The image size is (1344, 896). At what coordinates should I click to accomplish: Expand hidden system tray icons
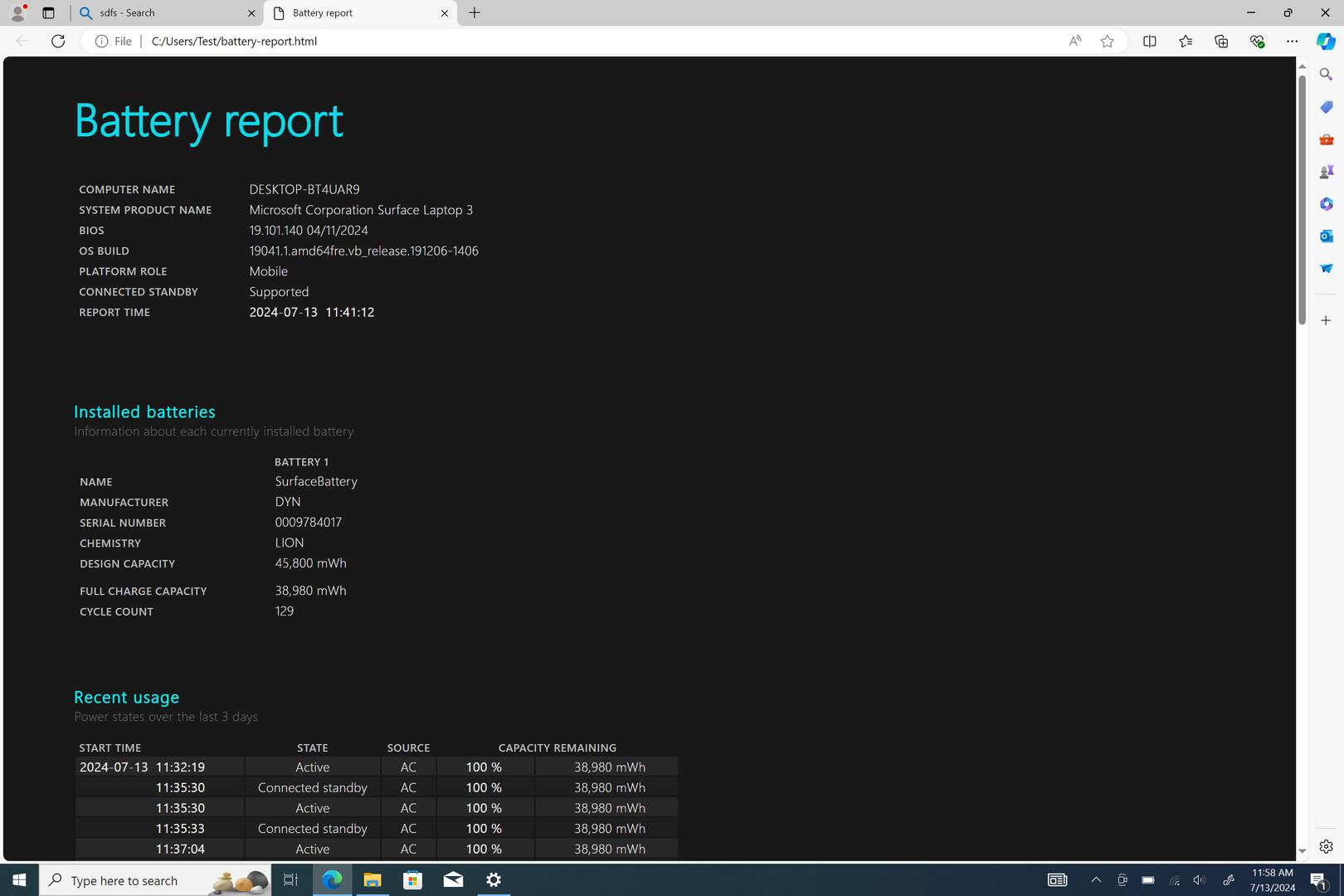1096,880
